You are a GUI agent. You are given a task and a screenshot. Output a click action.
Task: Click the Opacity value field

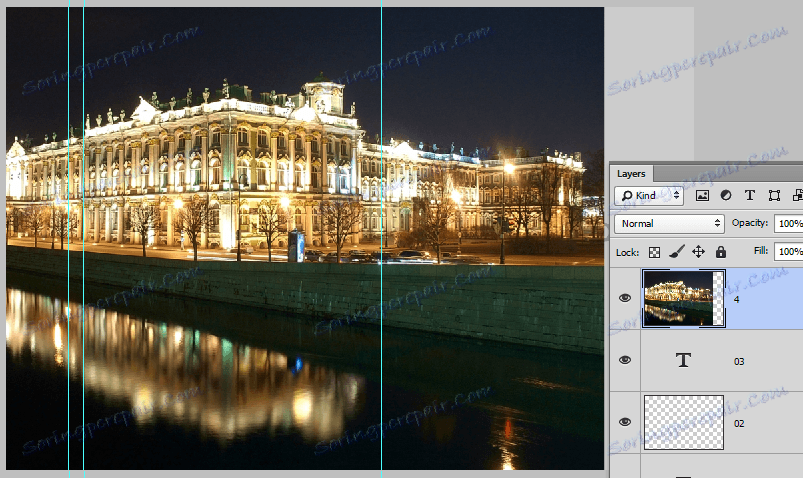tap(789, 223)
